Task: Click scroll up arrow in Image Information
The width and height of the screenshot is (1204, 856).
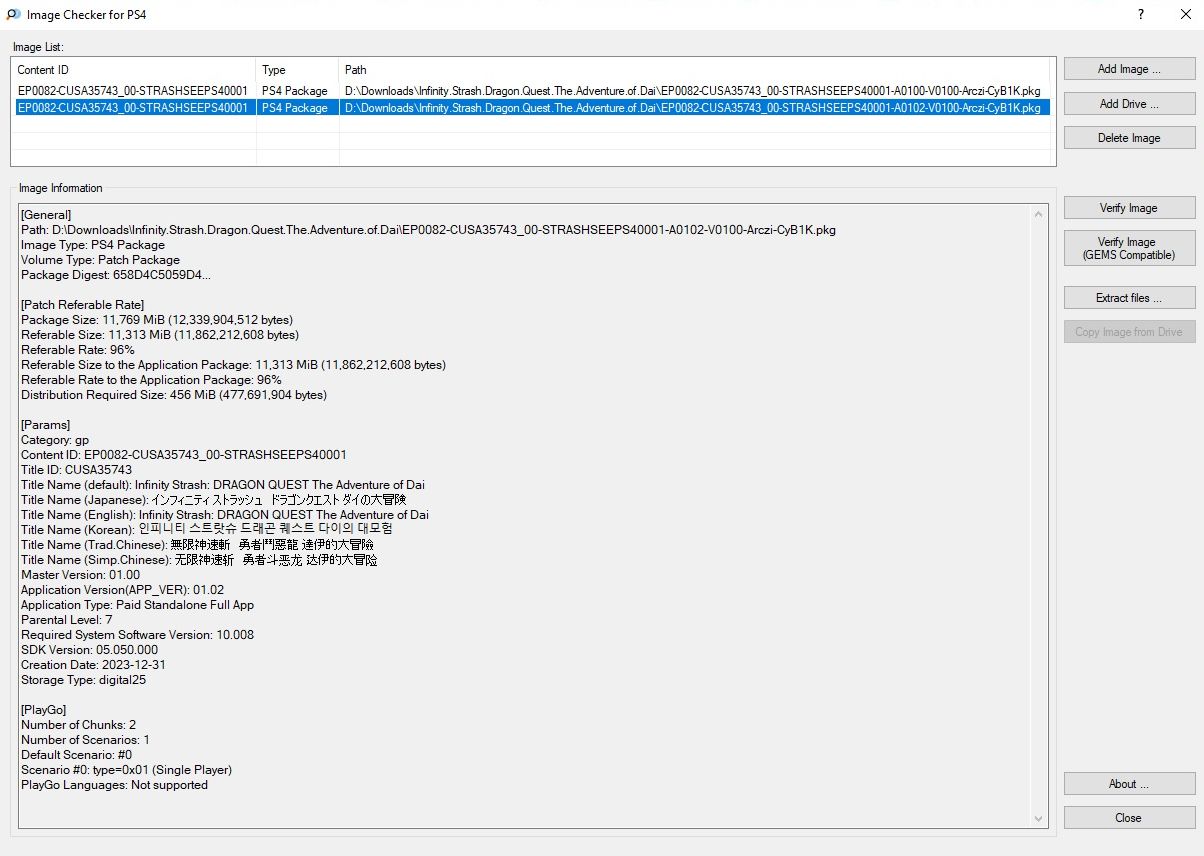Action: (x=1040, y=213)
